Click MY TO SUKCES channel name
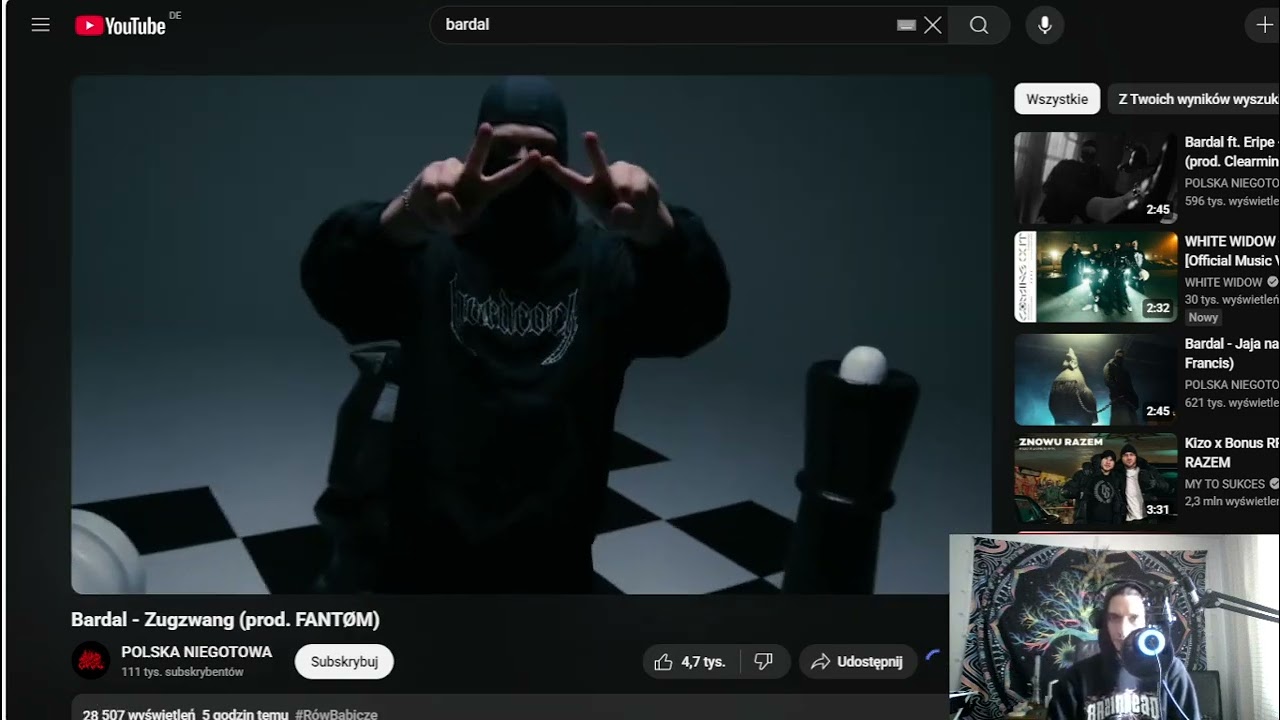1280x720 pixels. coord(1225,484)
